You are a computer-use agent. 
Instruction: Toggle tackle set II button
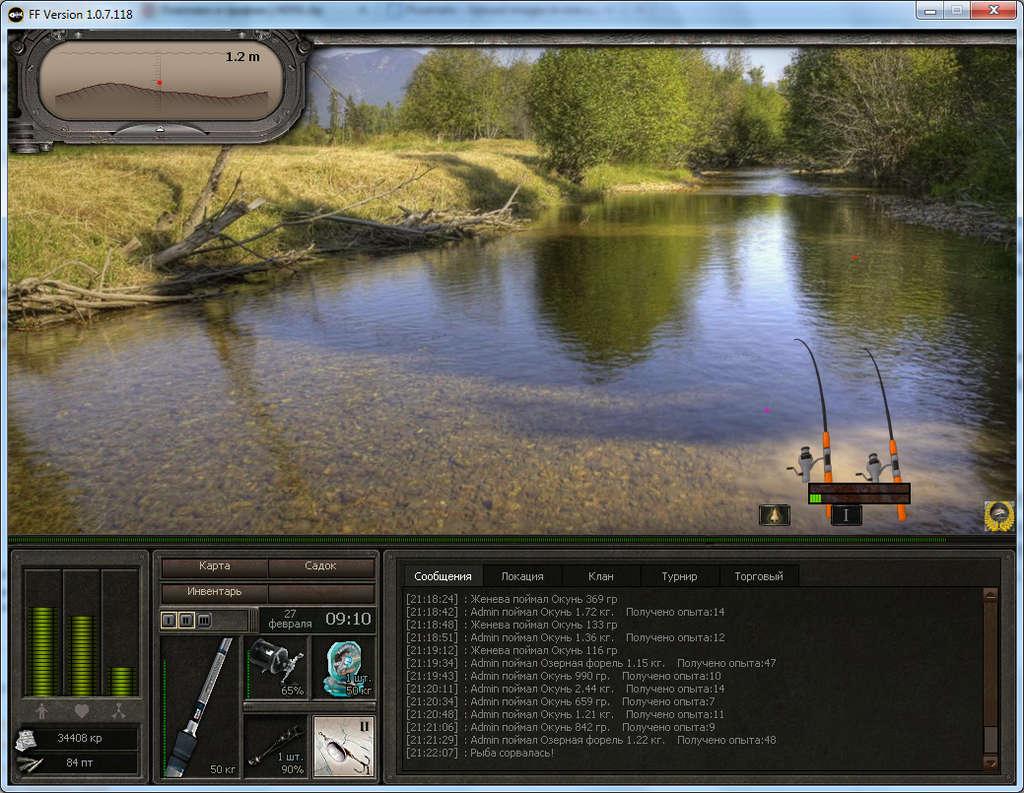click(186, 619)
